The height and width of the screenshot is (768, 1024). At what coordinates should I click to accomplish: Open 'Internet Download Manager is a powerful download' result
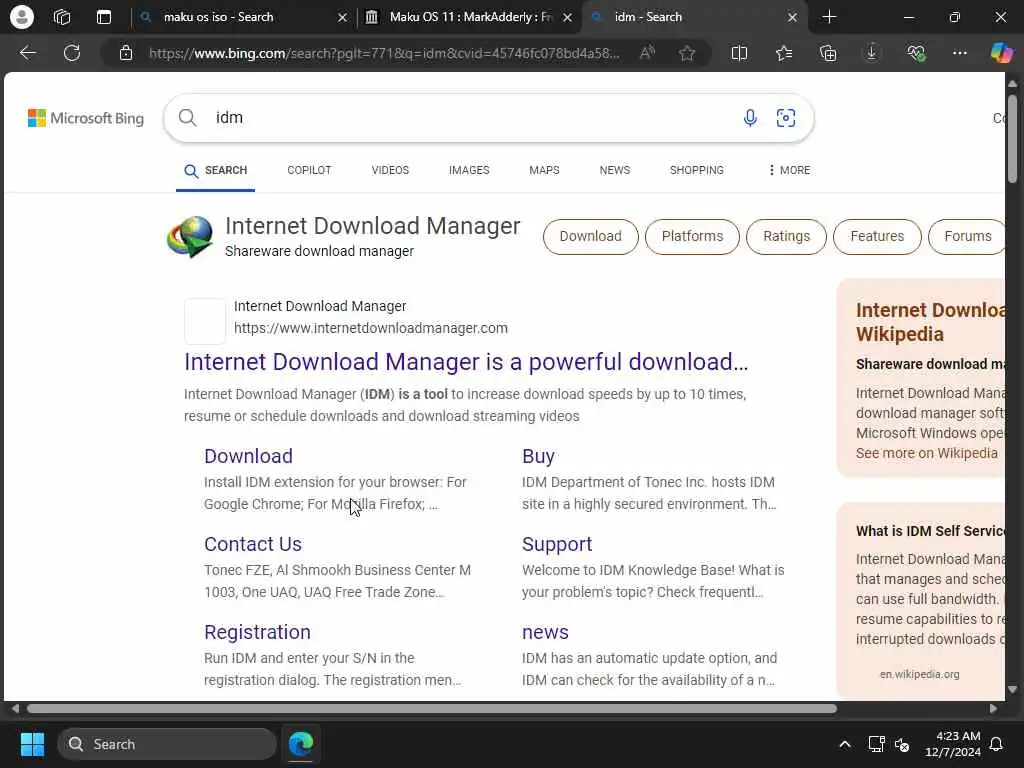[x=466, y=362]
